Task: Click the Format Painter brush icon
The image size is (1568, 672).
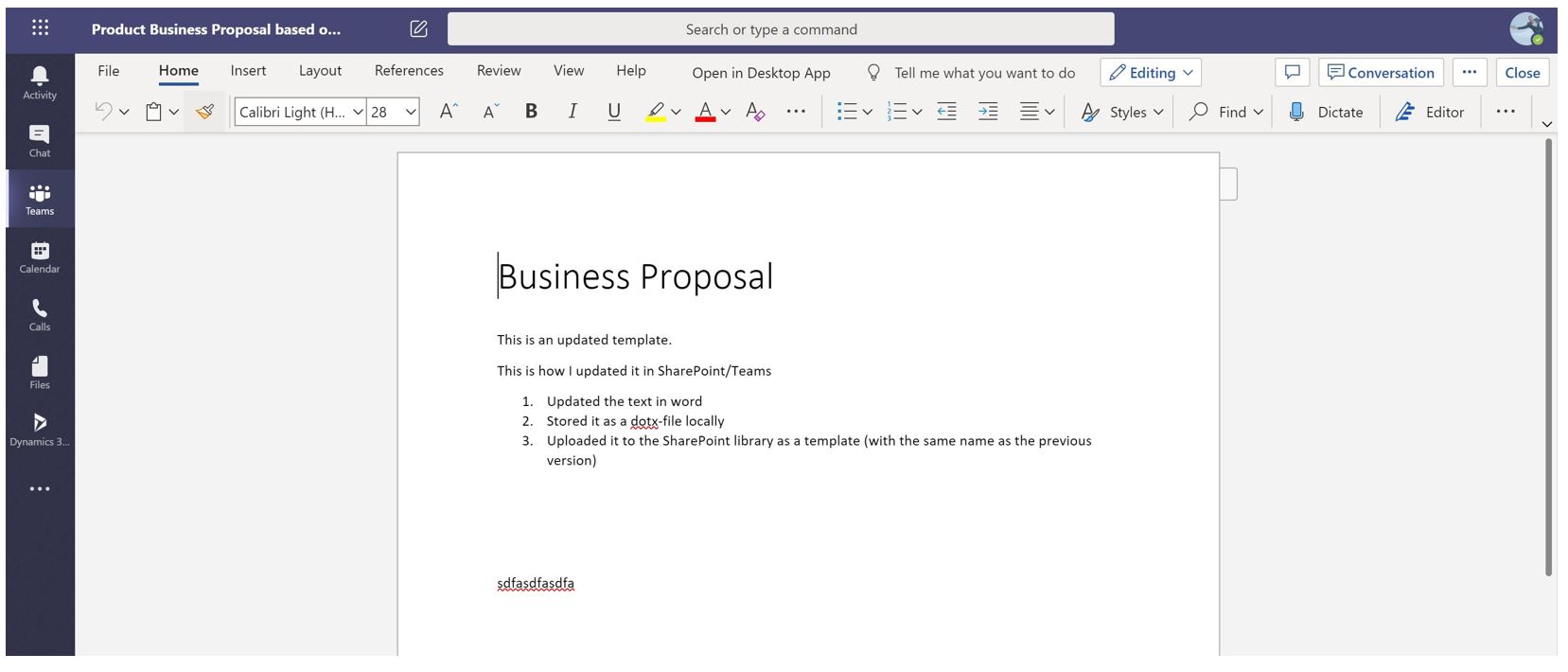Action: coord(204,112)
